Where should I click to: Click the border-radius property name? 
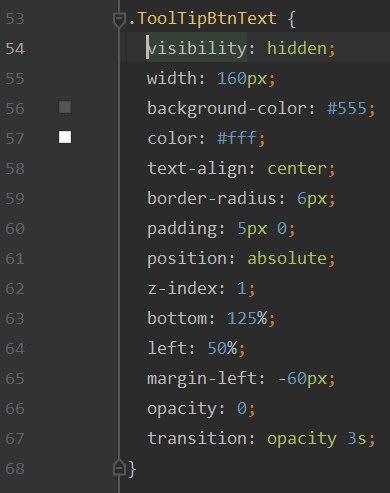pyautogui.click(x=212, y=198)
